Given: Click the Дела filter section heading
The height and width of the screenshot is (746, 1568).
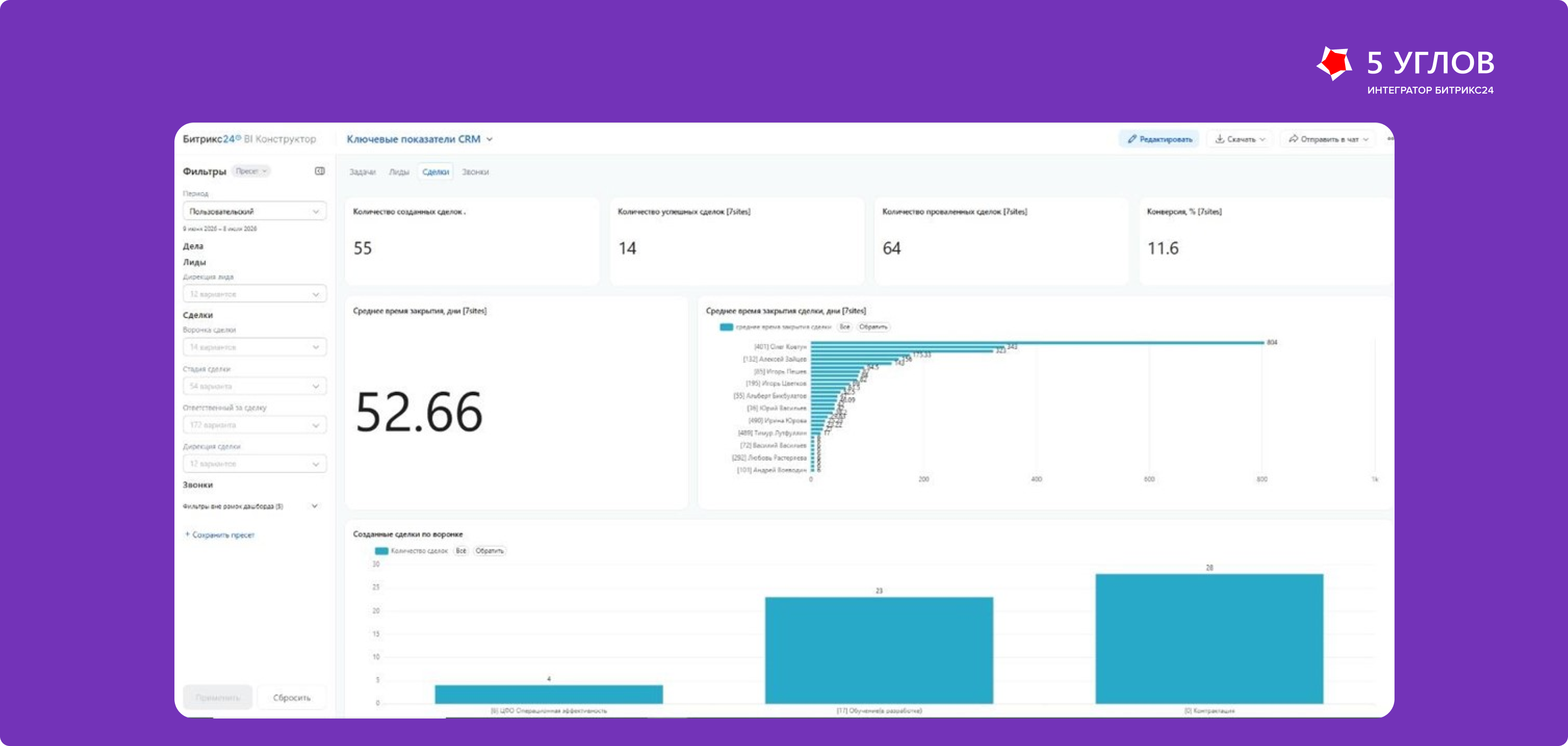Looking at the screenshot, I should (193, 247).
